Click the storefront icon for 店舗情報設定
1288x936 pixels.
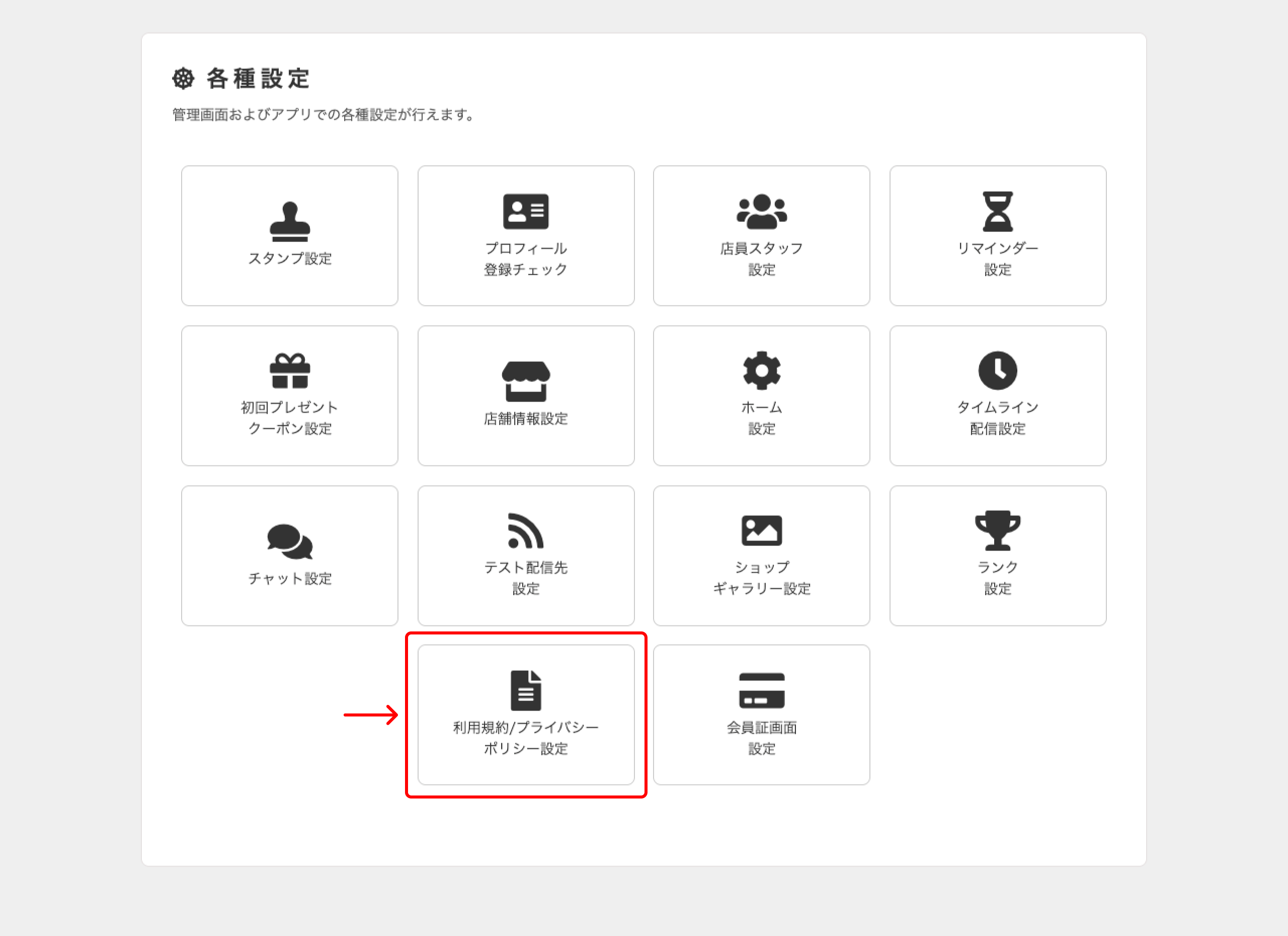526,381
